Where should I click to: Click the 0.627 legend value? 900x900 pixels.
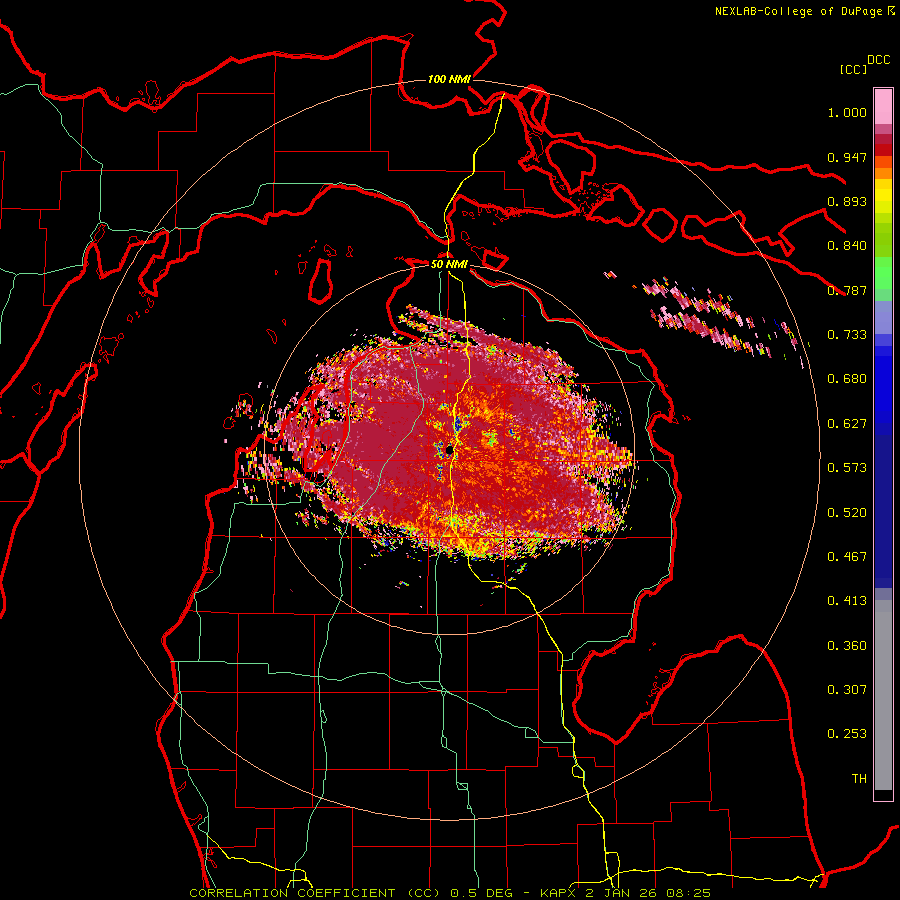[x=847, y=424]
